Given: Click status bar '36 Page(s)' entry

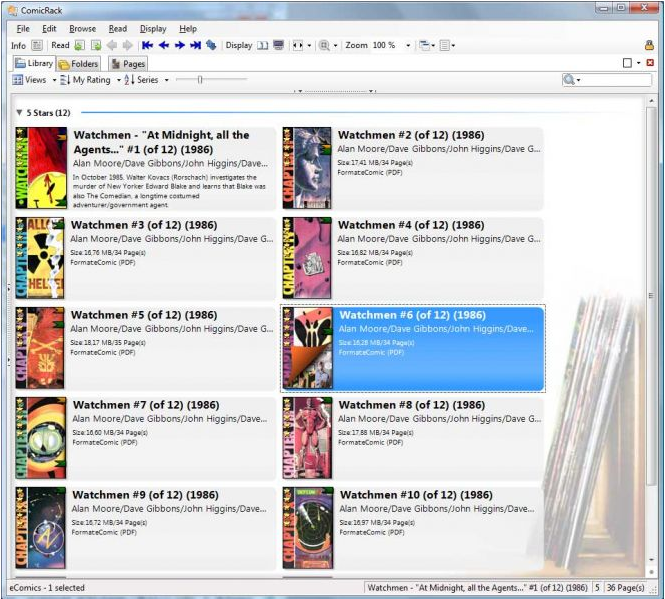Looking at the screenshot, I should (626, 588).
